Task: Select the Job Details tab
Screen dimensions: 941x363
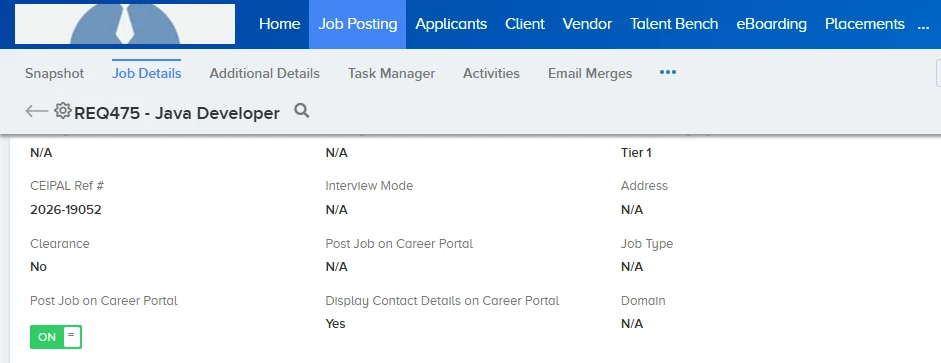Action: point(146,73)
